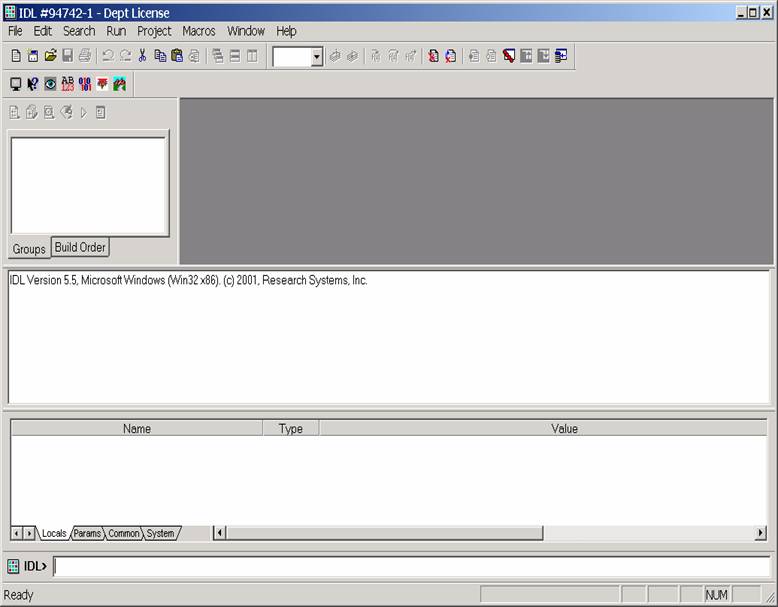
Task: Click the red-marked document icon, left of the pair
Action: [x=433, y=56]
